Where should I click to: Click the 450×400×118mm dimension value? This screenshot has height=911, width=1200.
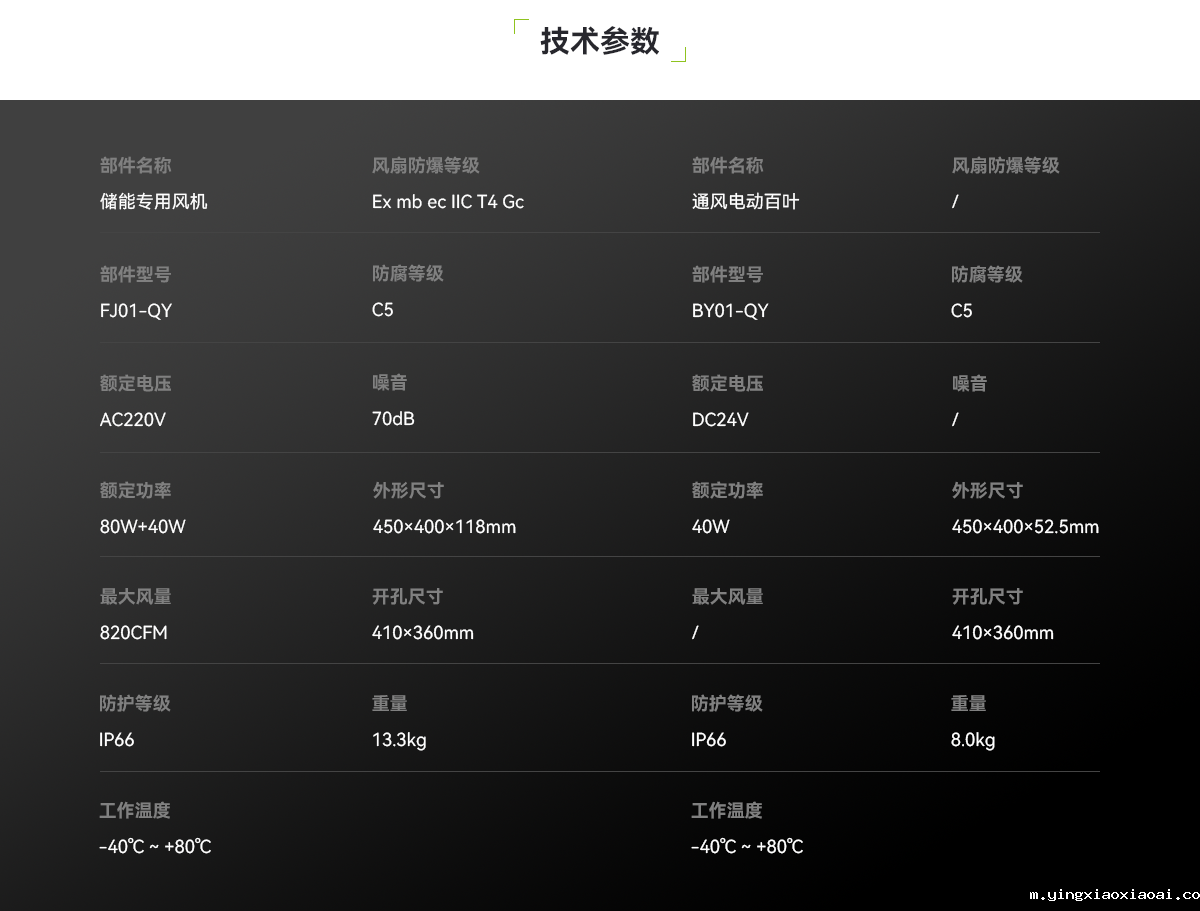click(444, 526)
